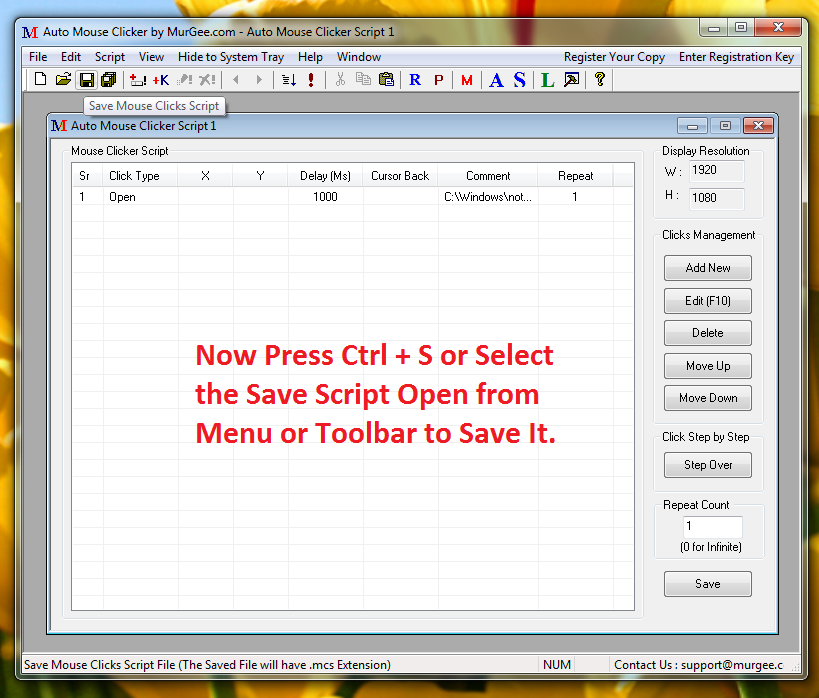Open the File menu
Screen dimensions: 819x698
tap(37, 57)
